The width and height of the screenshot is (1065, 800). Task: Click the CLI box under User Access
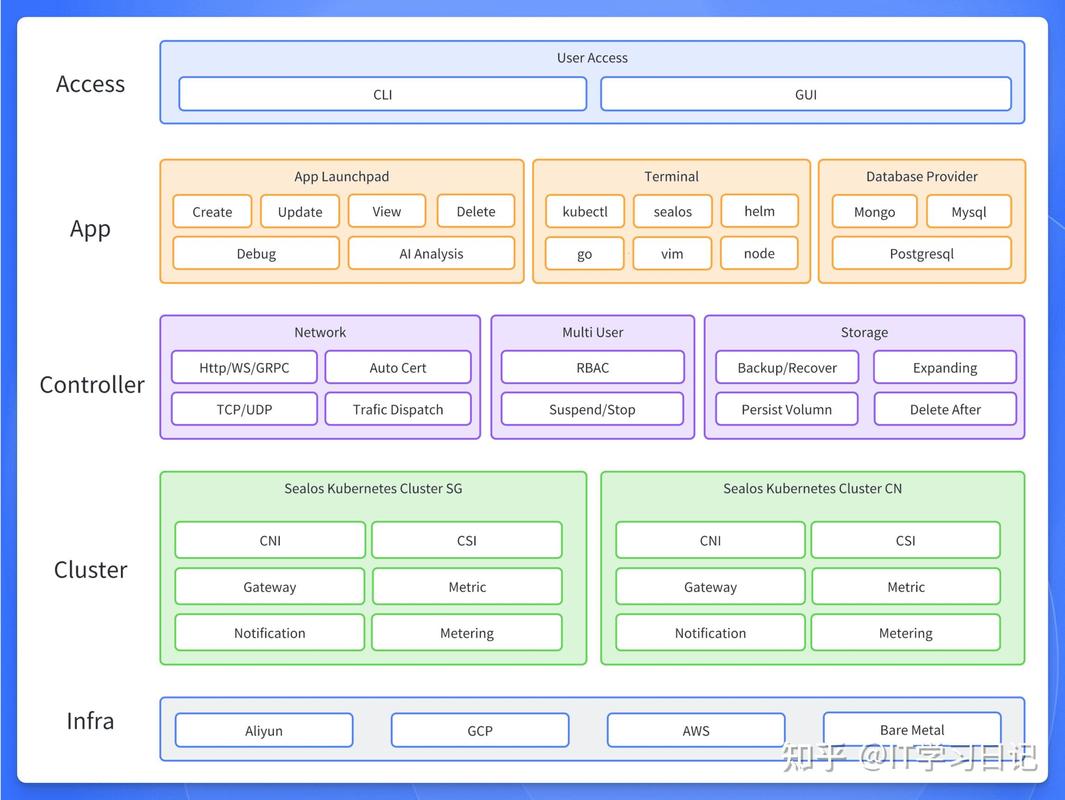[x=382, y=94]
